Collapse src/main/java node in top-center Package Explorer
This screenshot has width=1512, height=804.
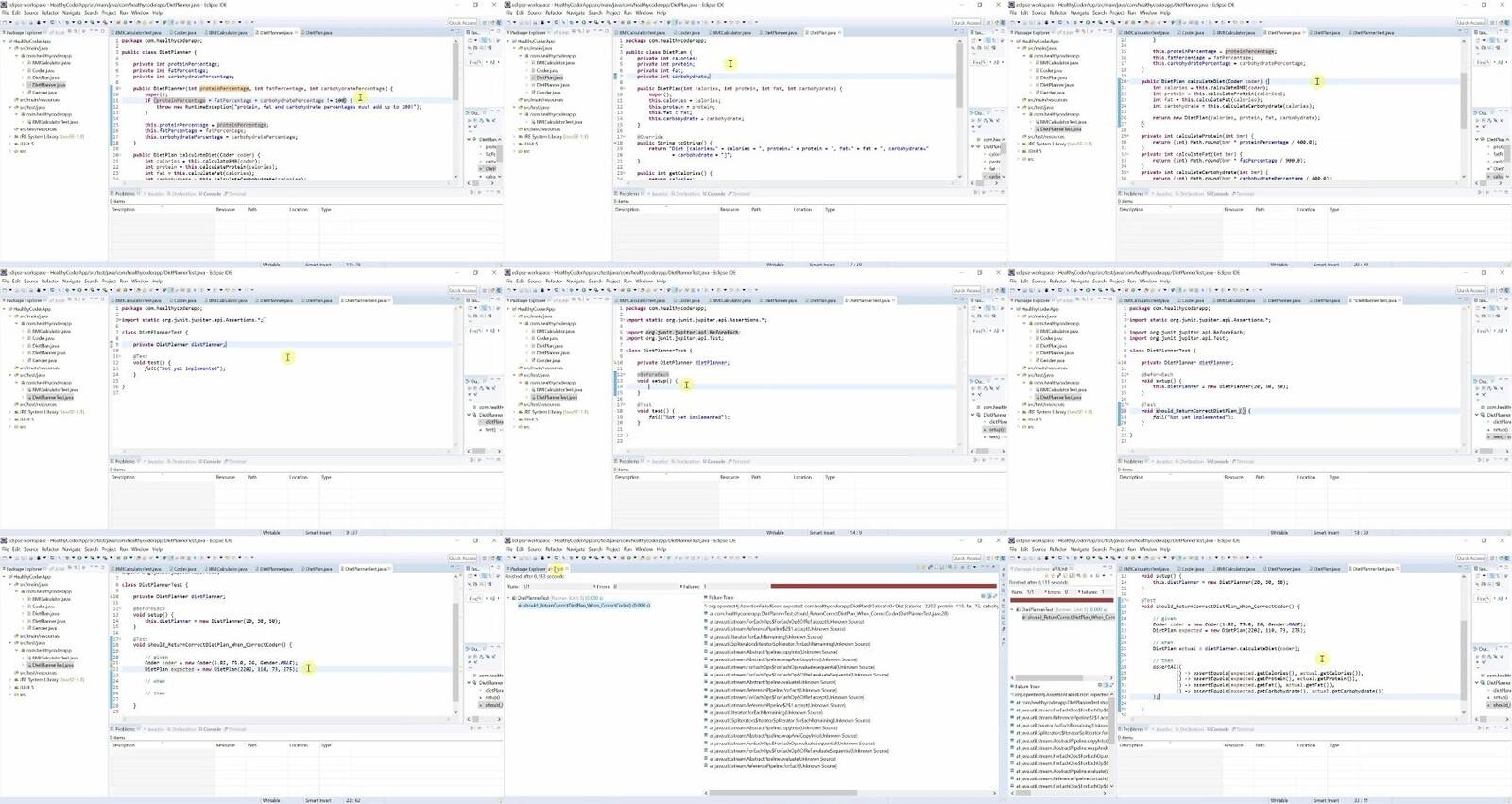point(515,48)
